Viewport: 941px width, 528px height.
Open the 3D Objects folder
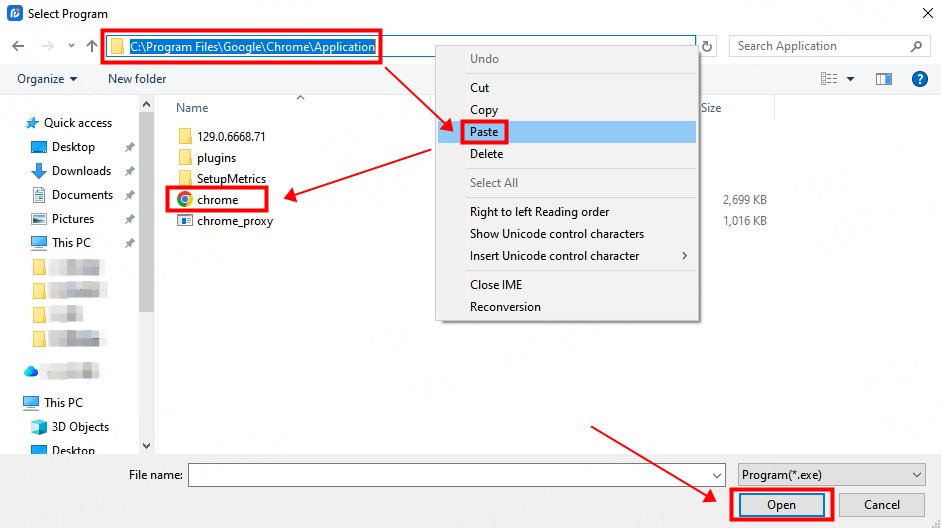(80, 427)
